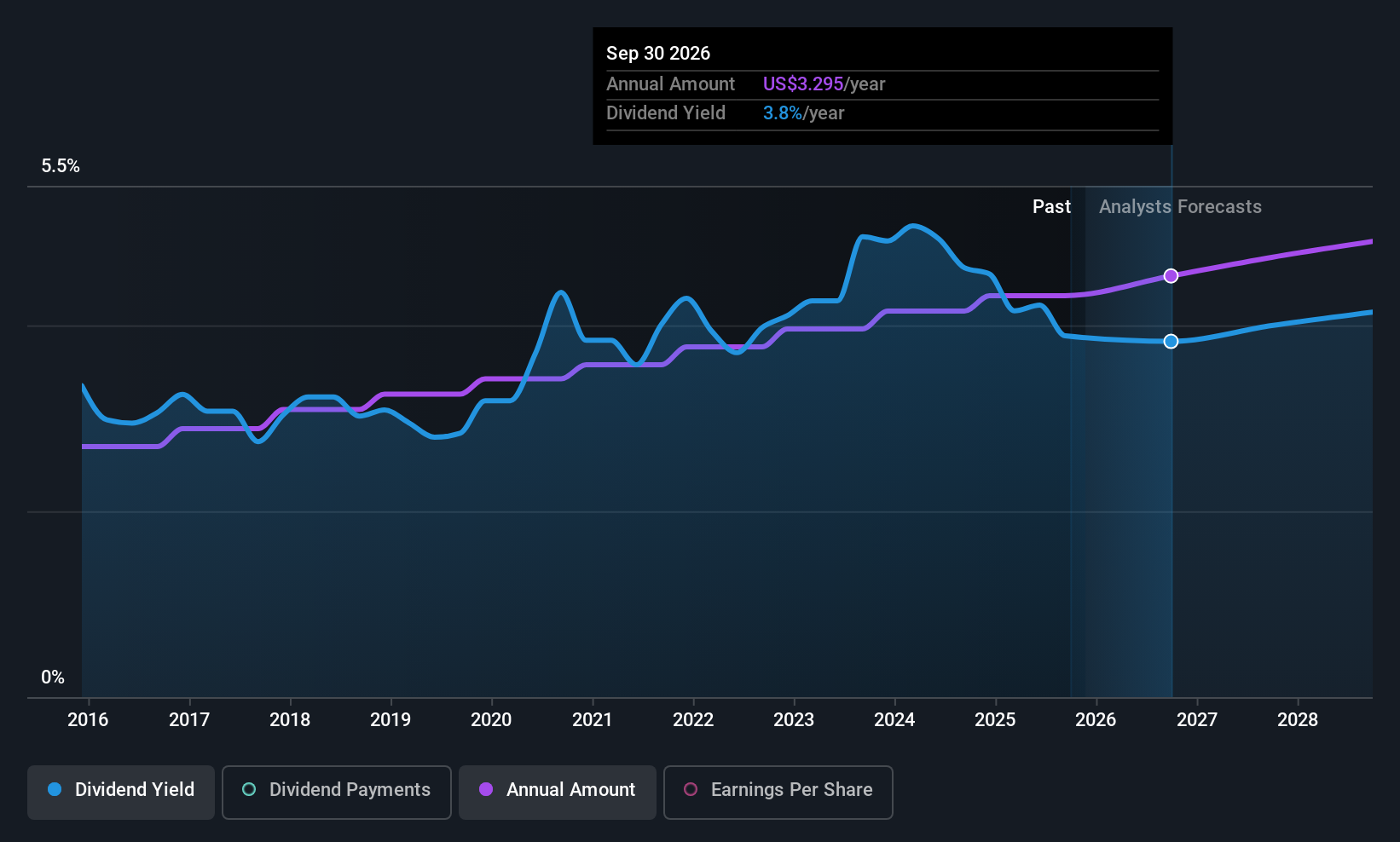The image size is (1400, 842).
Task: Select the purple data point marker on chart
Action: point(1171,276)
